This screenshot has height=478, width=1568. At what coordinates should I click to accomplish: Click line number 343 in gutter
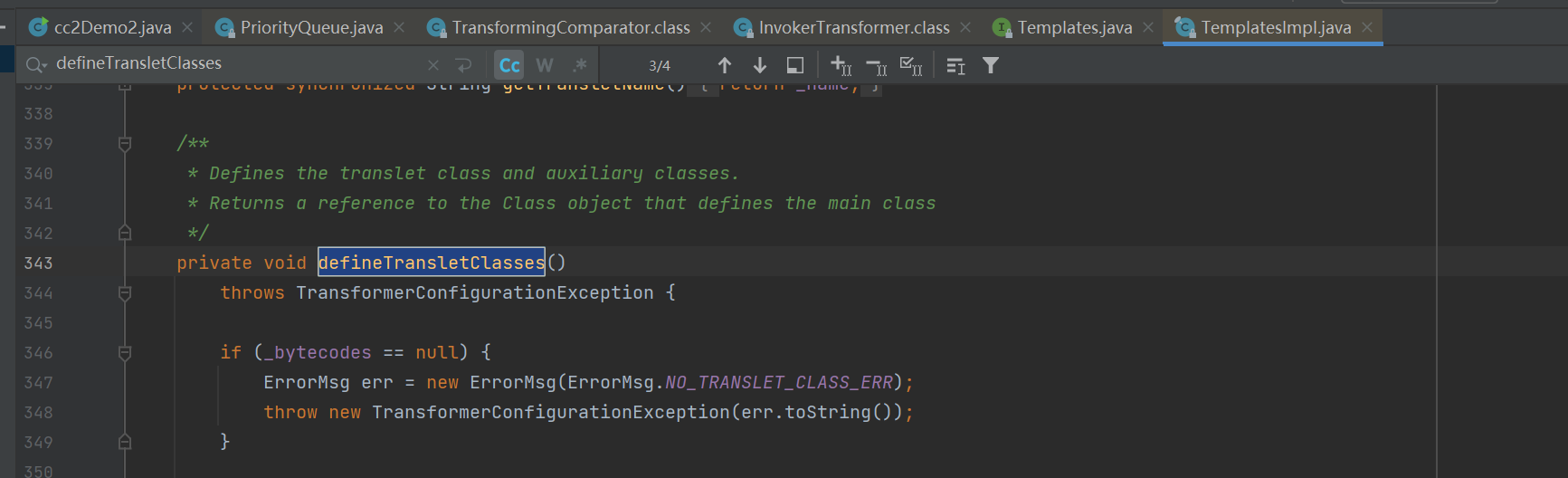[x=38, y=263]
